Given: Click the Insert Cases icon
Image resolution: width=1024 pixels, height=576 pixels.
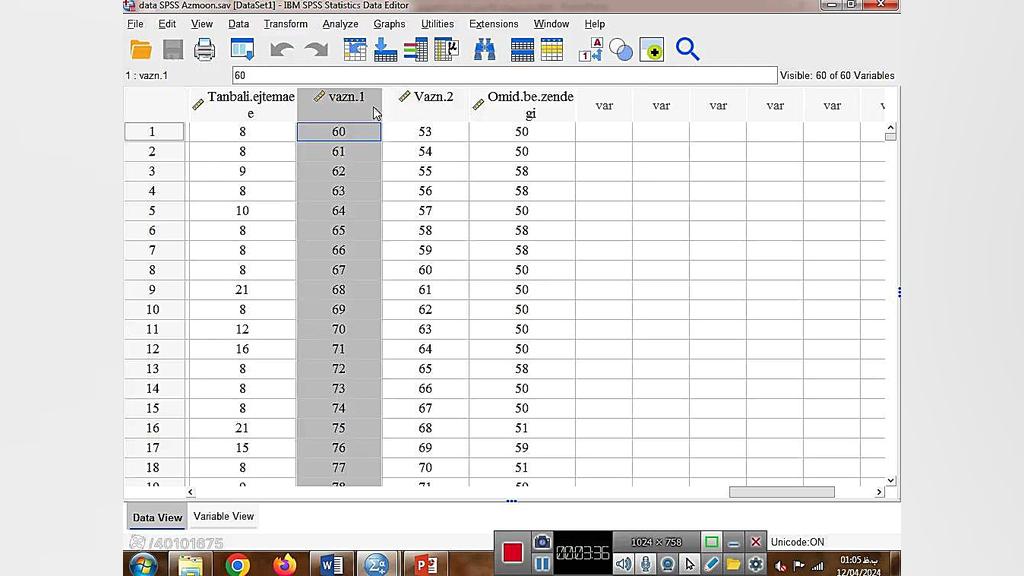Looking at the screenshot, I should point(522,50).
